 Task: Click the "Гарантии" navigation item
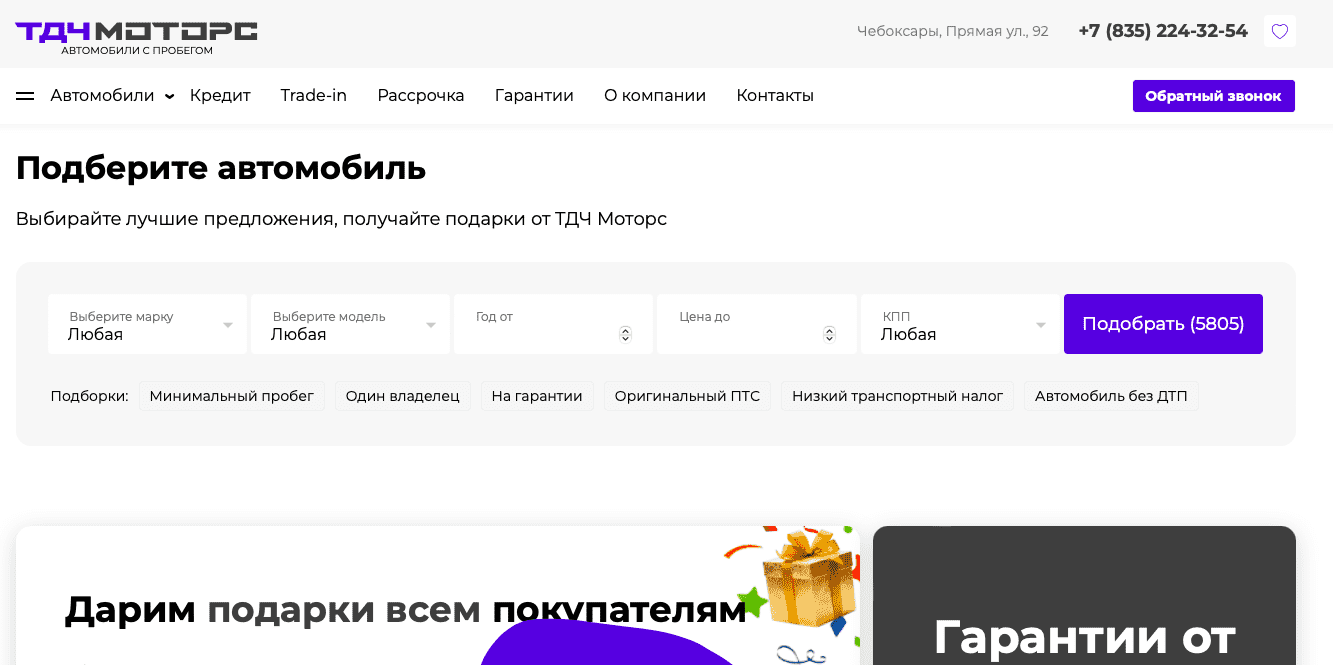[533, 95]
